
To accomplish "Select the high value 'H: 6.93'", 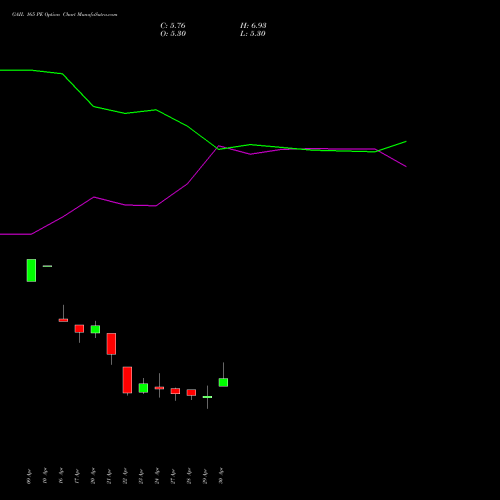I will tap(253, 25).
